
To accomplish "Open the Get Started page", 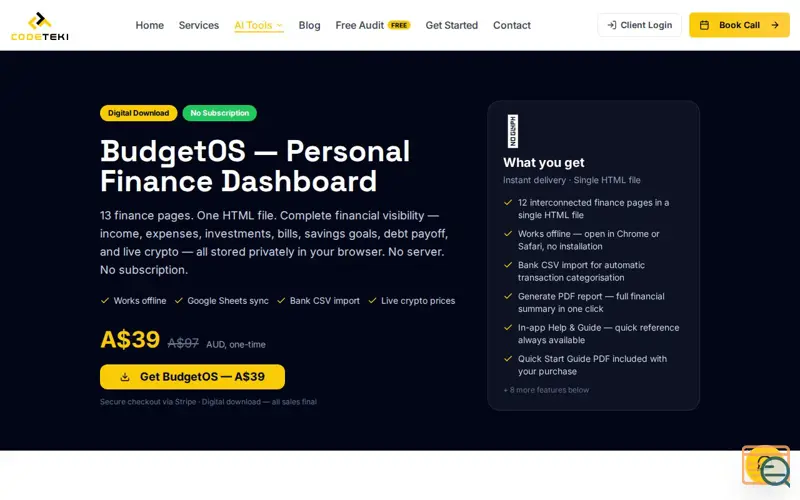I will pyautogui.click(x=452, y=25).
